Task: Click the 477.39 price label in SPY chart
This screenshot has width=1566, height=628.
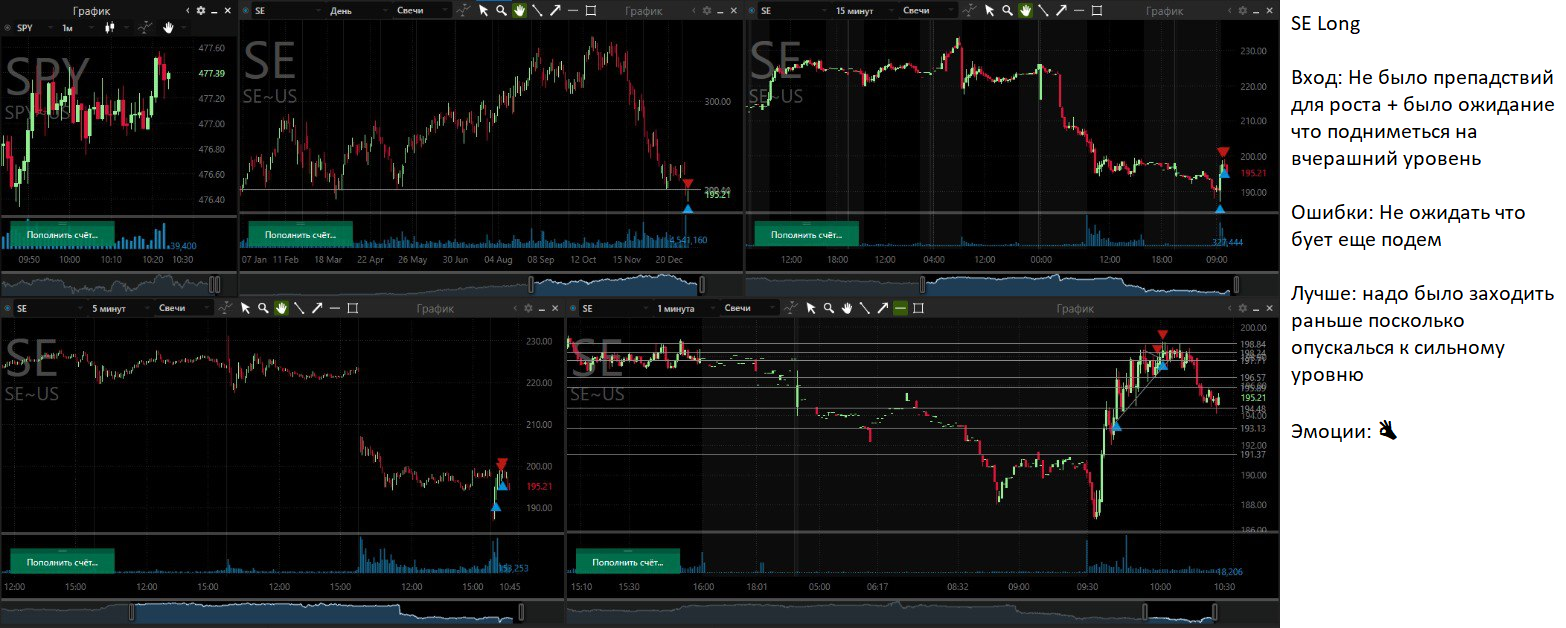Action: point(211,73)
